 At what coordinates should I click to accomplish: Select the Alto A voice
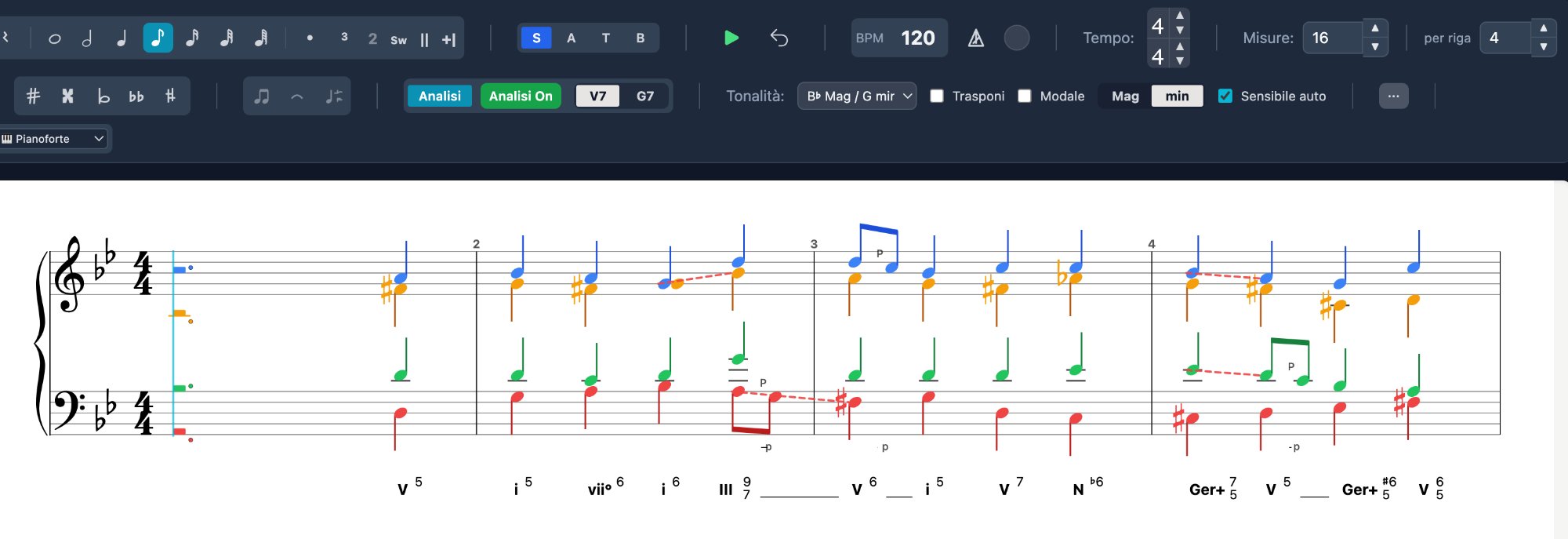coord(571,38)
